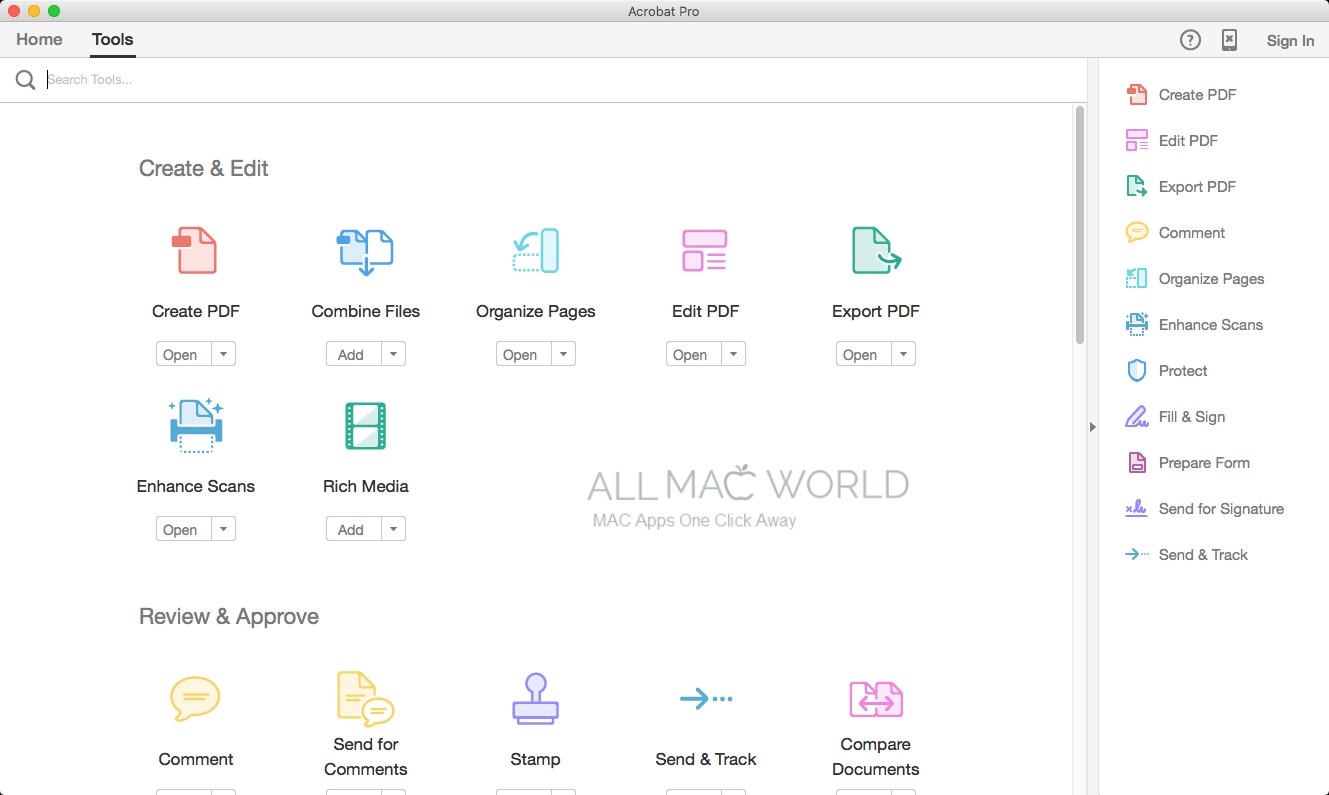Click the Compare Documents label

click(876, 757)
